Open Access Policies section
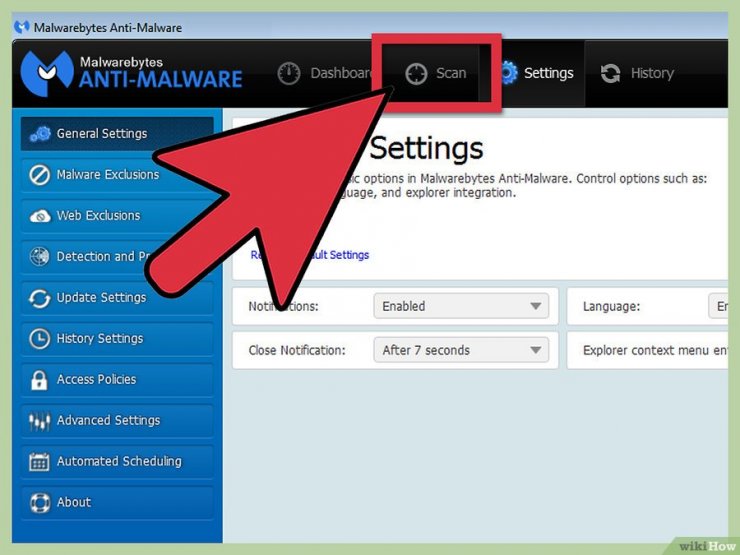 click(x=117, y=379)
